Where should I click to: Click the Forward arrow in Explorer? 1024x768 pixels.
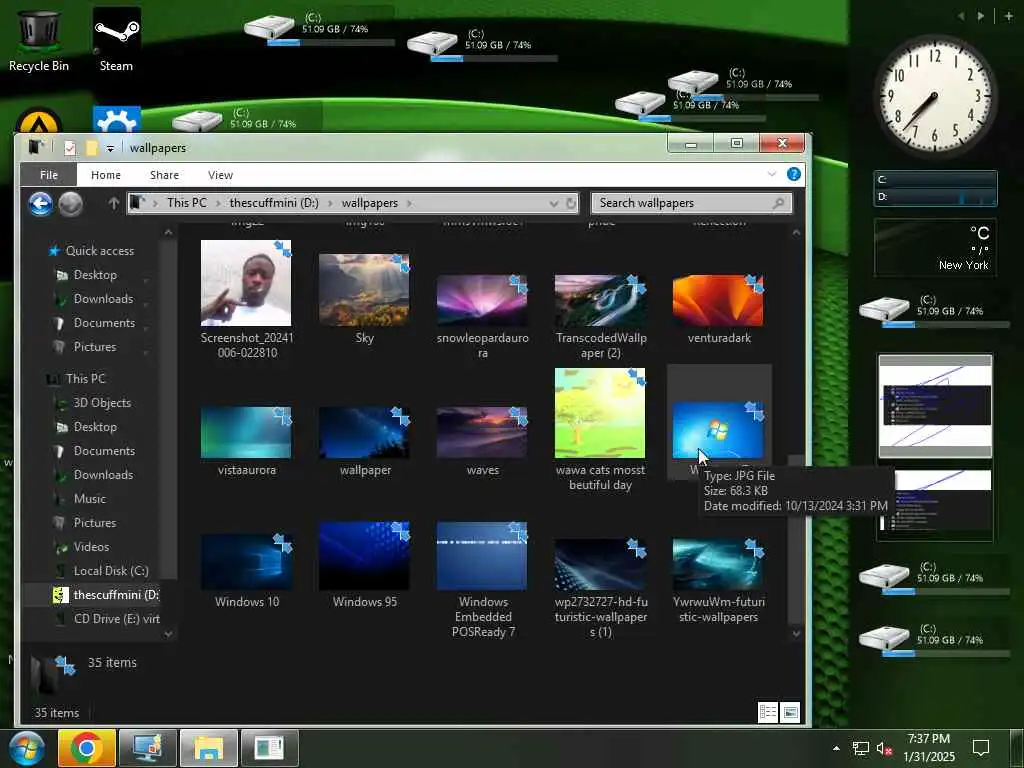pyautogui.click(x=71, y=204)
